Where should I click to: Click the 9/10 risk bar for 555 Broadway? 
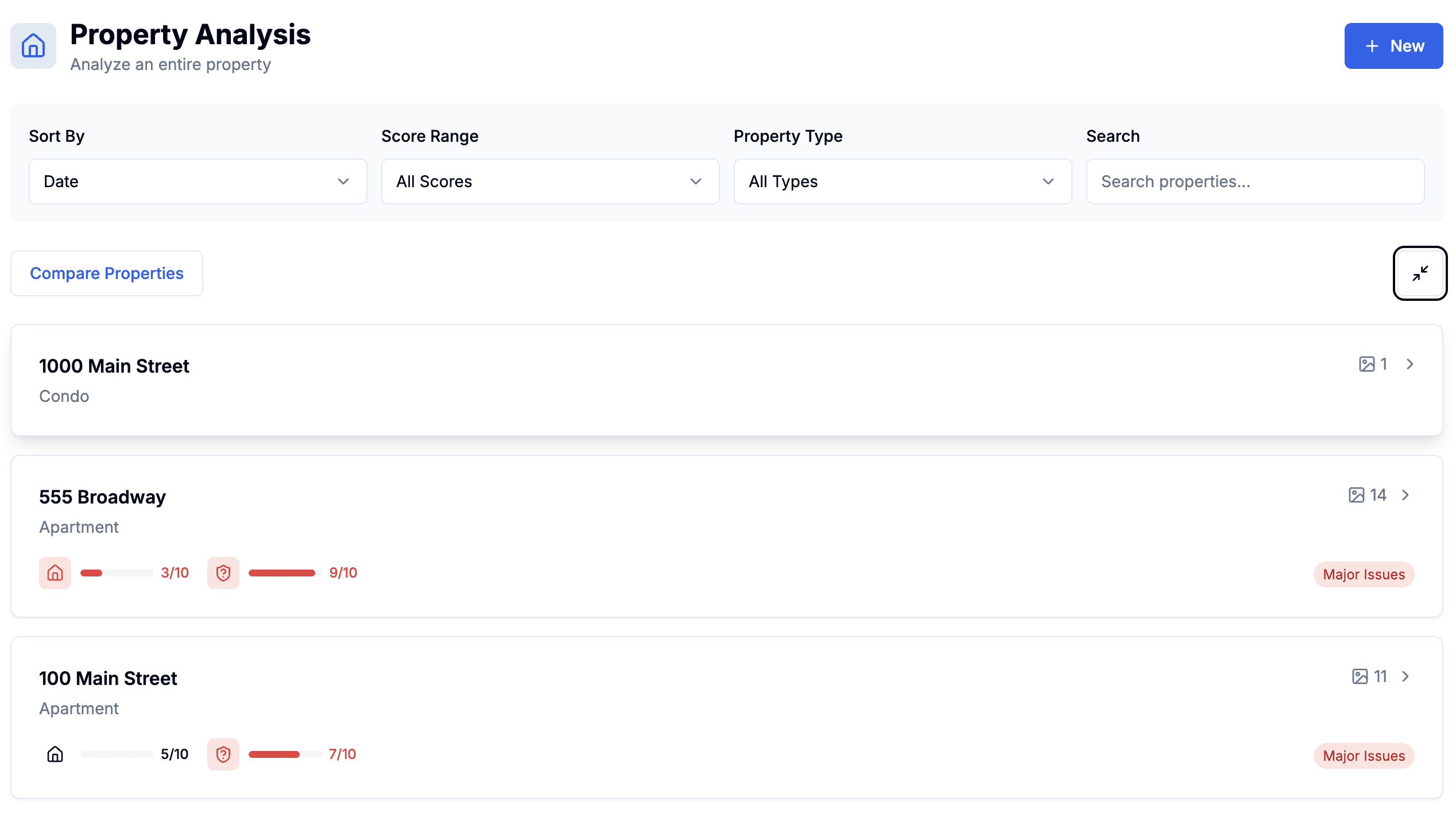(285, 573)
